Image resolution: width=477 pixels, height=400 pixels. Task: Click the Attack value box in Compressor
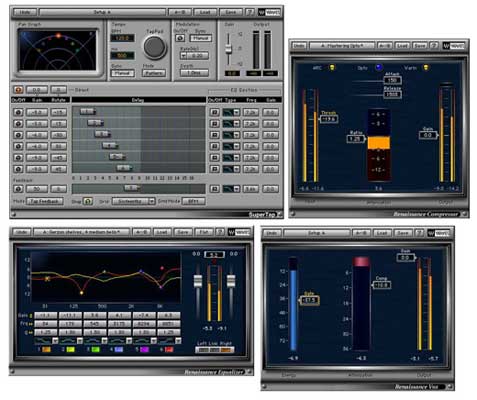coord(393,80)
